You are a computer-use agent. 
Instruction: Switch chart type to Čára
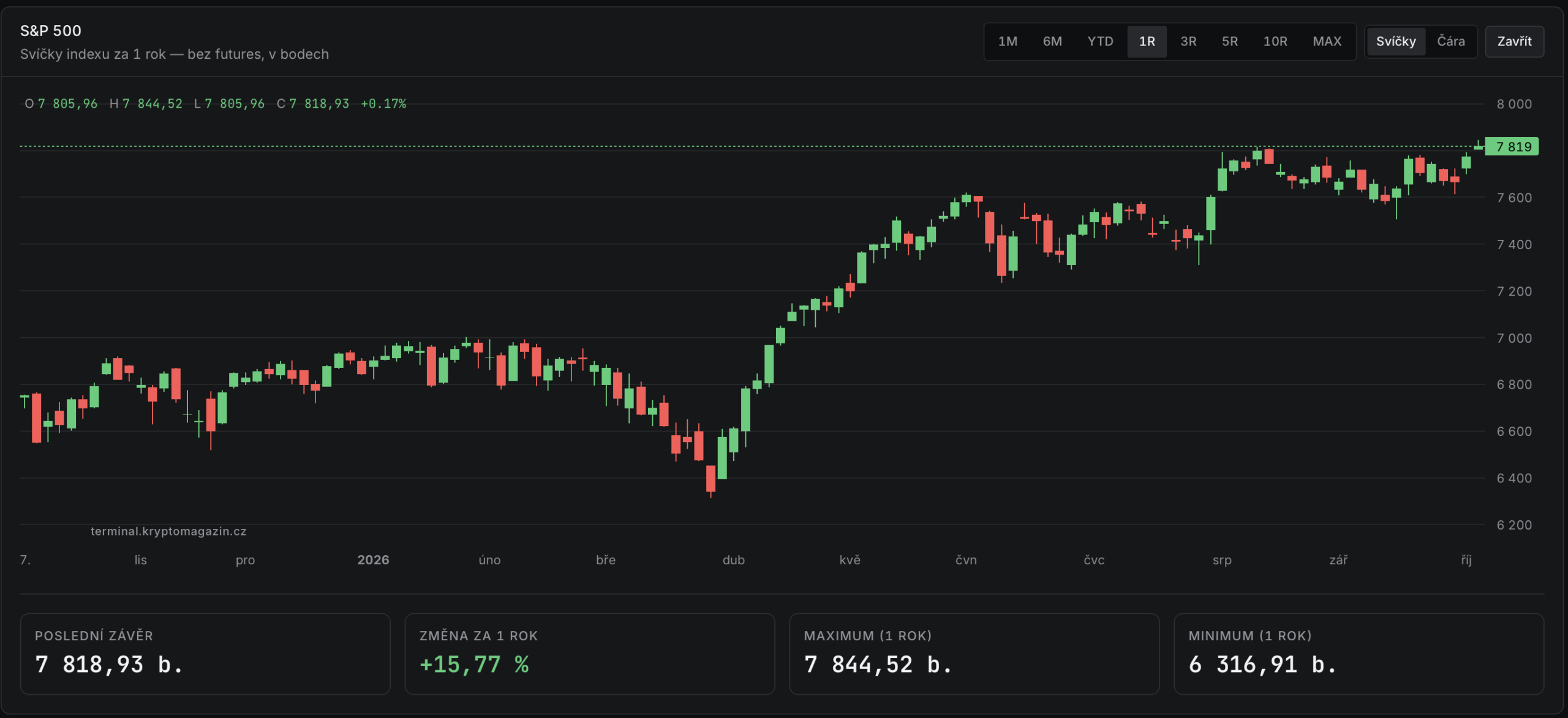pyautogui.click(x=1451, y=41)
